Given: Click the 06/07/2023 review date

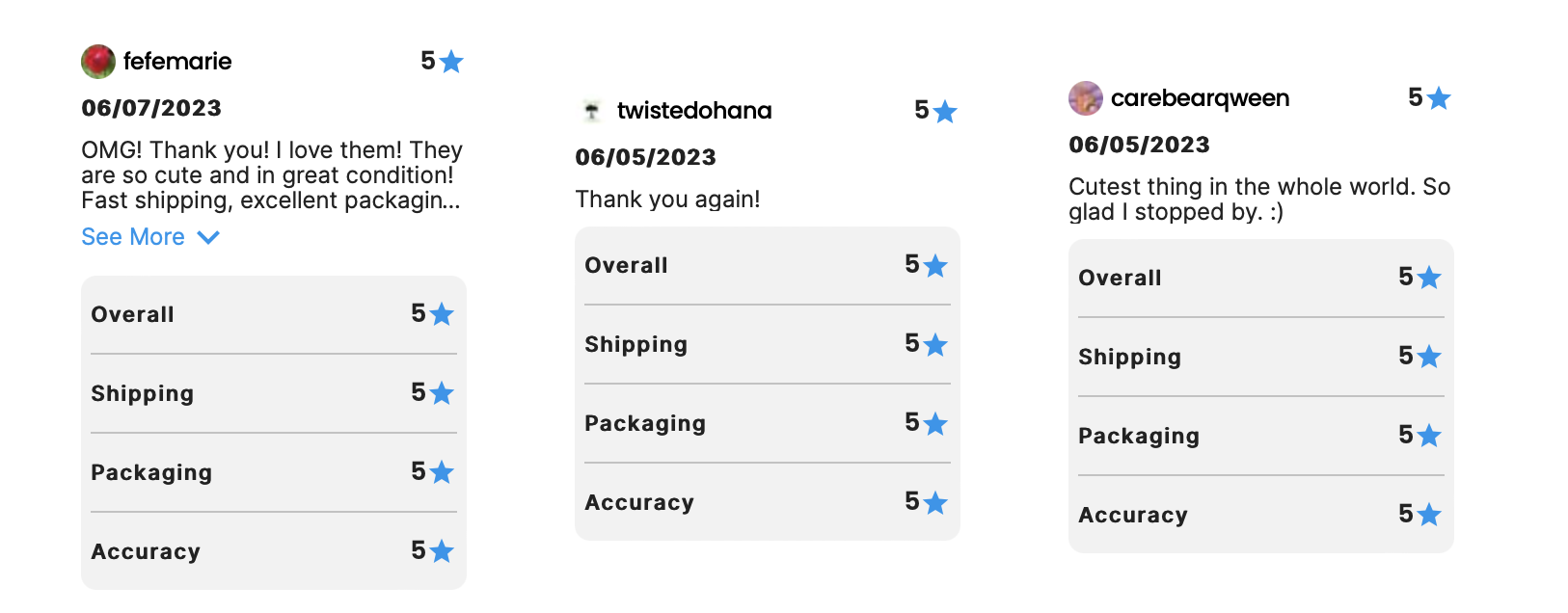Looking at the screenshot, I should coord(151,108).
